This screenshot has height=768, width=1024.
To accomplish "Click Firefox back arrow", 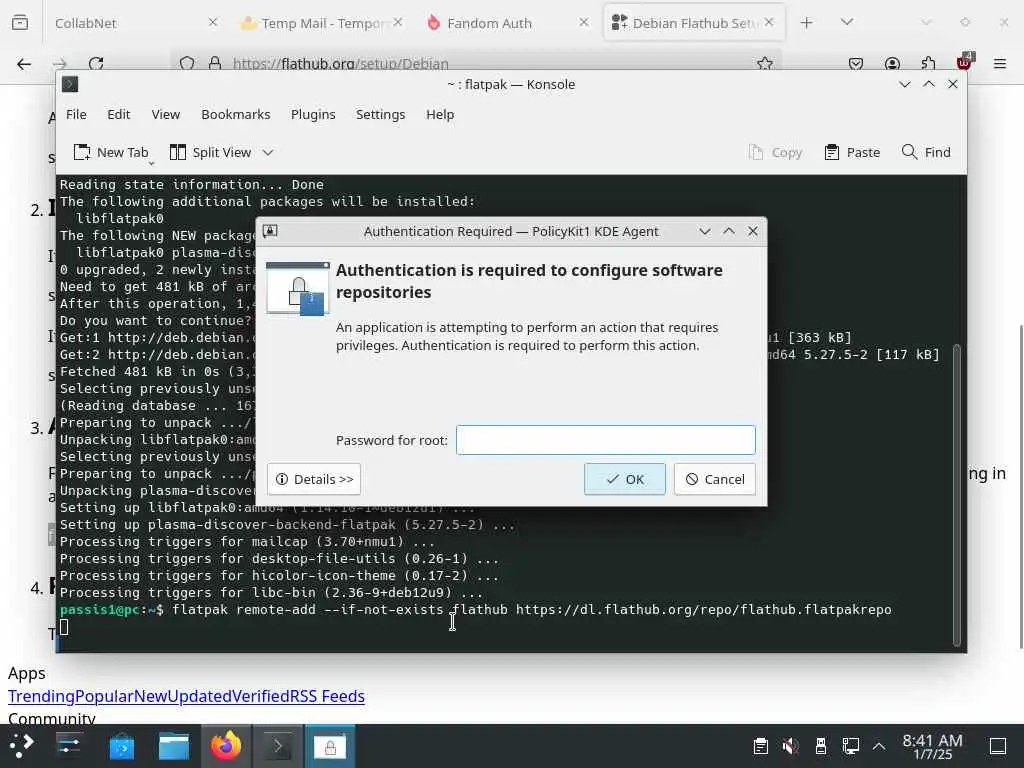I will click(24, 63).
